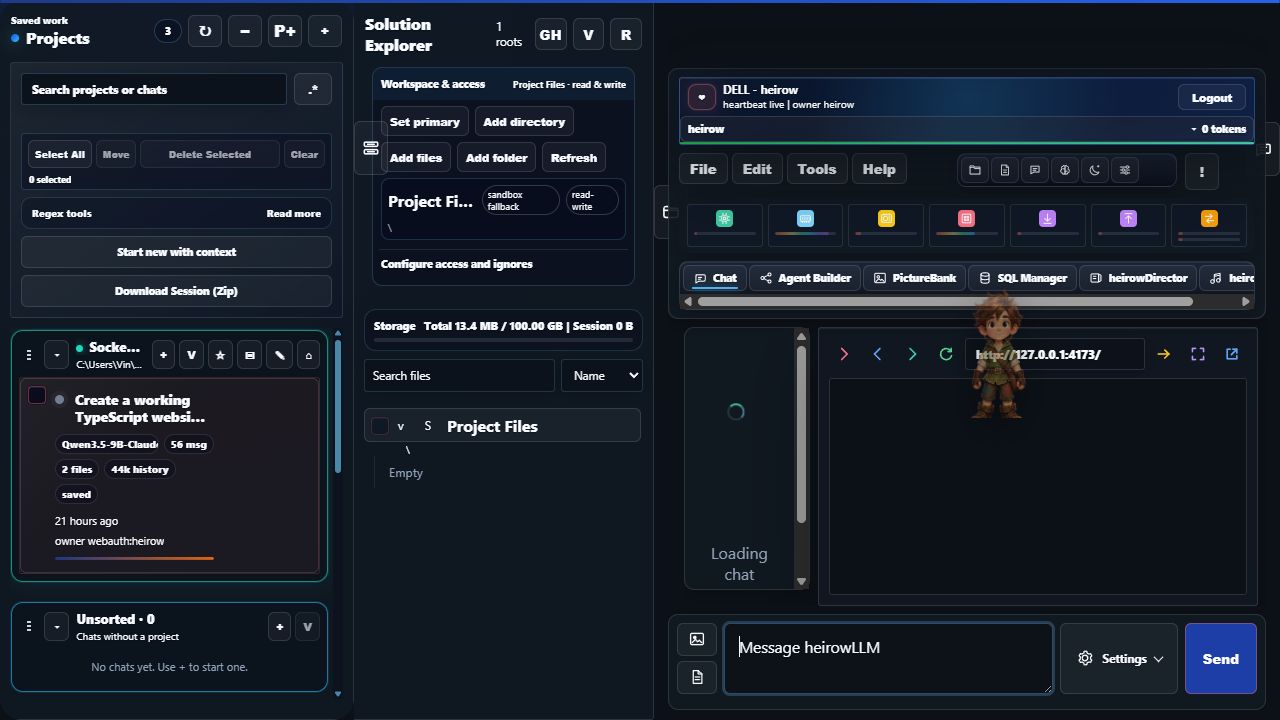The height and width of the screenshot is (720, 1280).
Task: Click the green CPU chip indicator tile
Action: click(725, 224)
